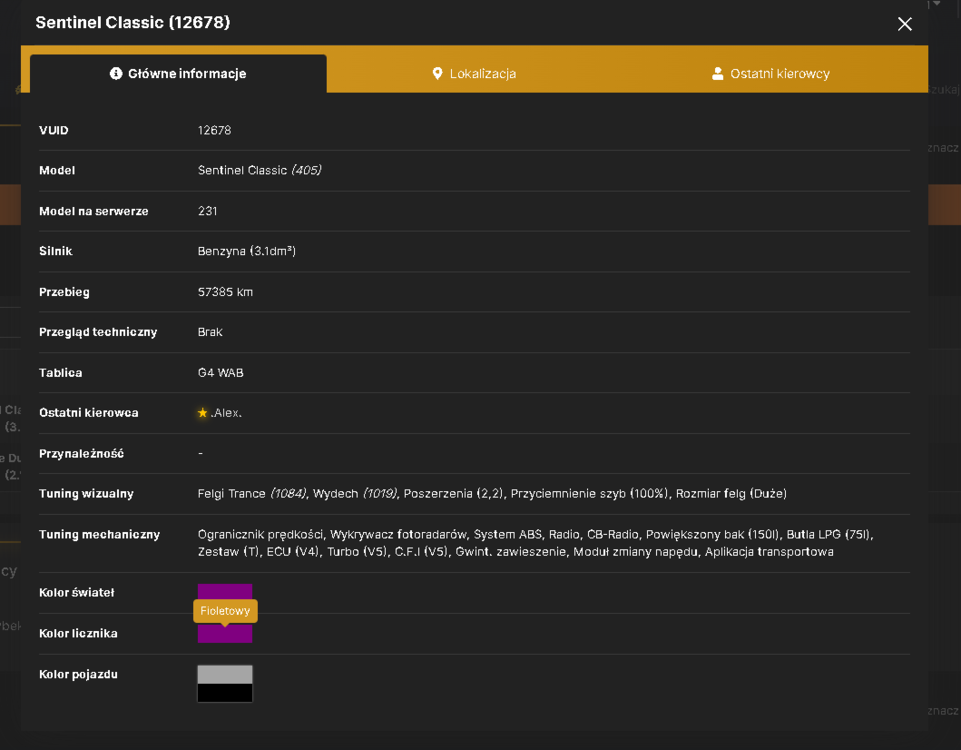Select the mileage value 57385 km
Image resolution: width=961 pixels, height=750 pixels.
pos(225,292)
